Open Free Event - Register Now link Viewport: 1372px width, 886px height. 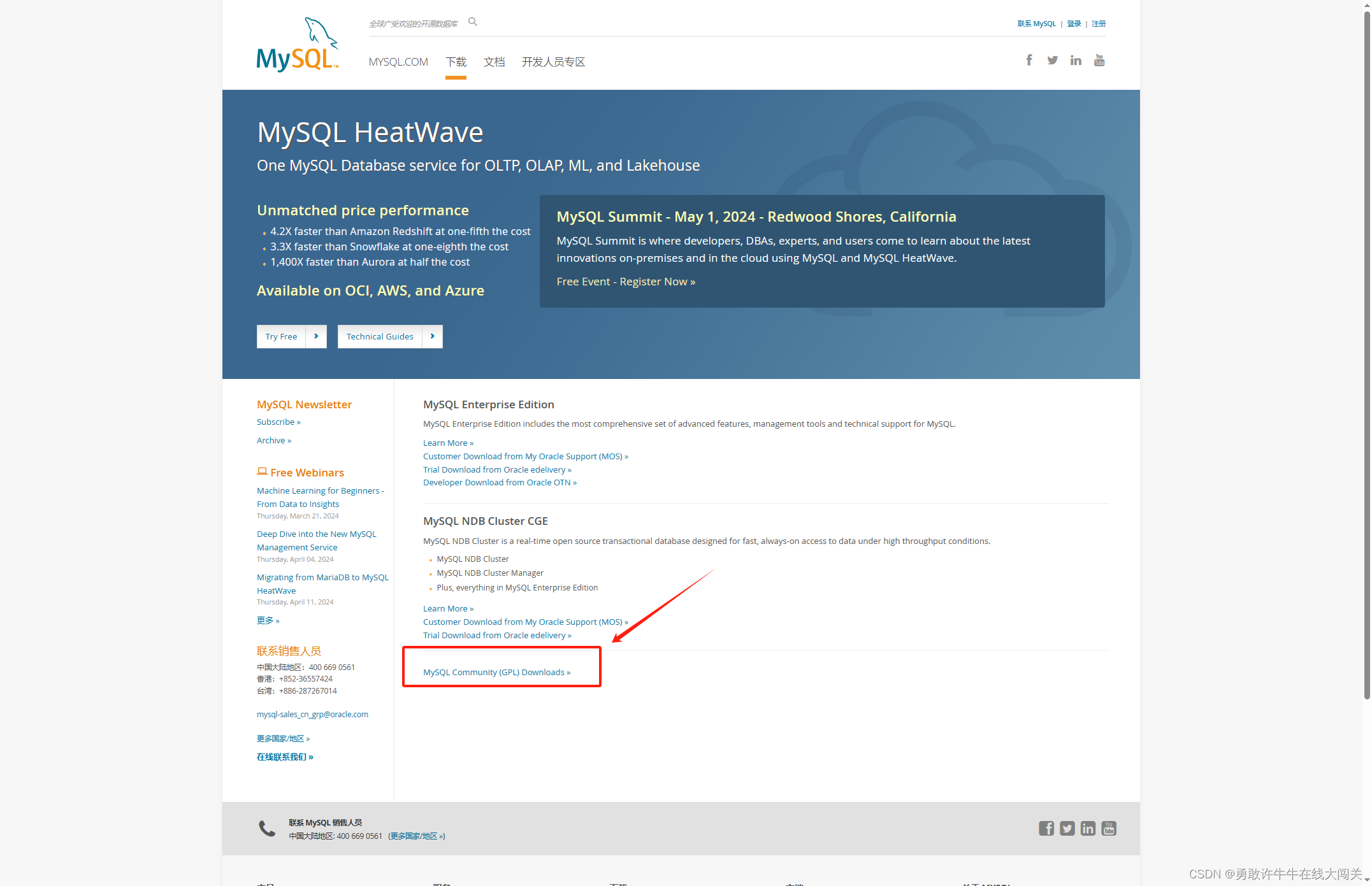click(626, 282)
